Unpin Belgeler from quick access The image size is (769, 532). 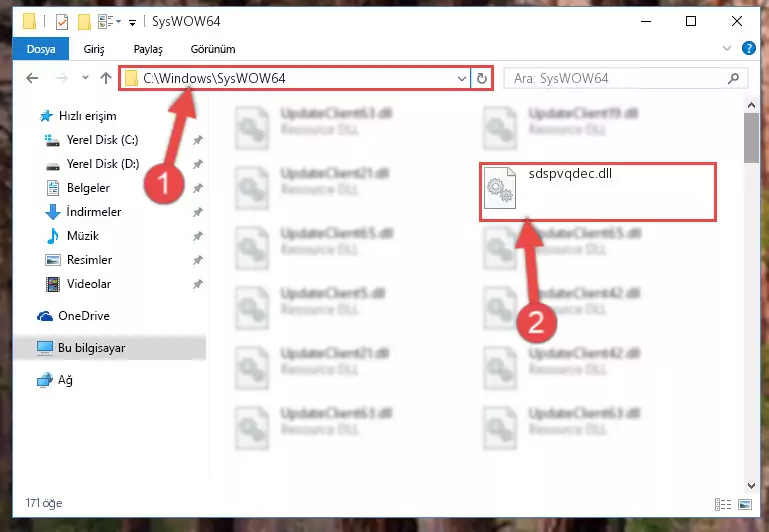[198, 188]
